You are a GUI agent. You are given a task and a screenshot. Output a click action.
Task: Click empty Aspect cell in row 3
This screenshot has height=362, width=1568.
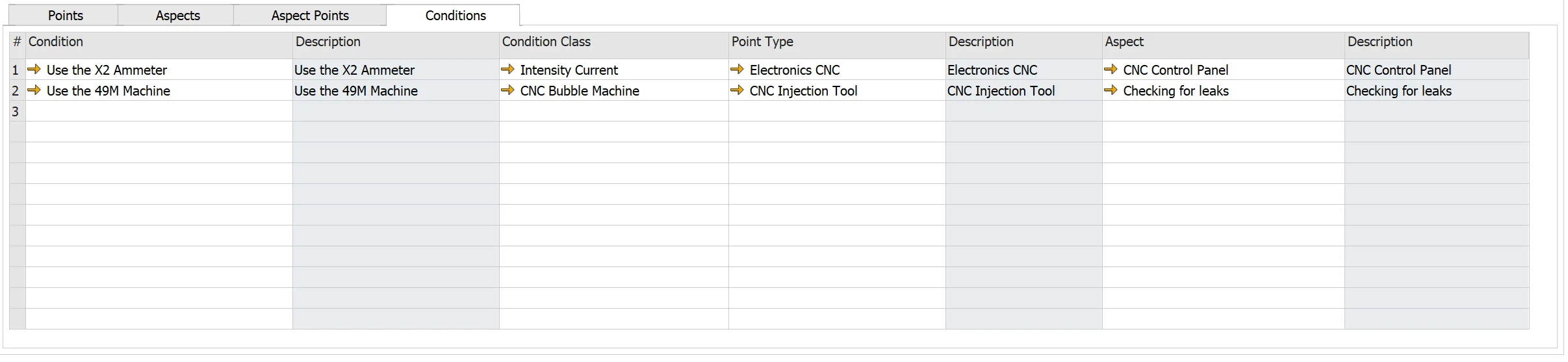(1222, 111)
